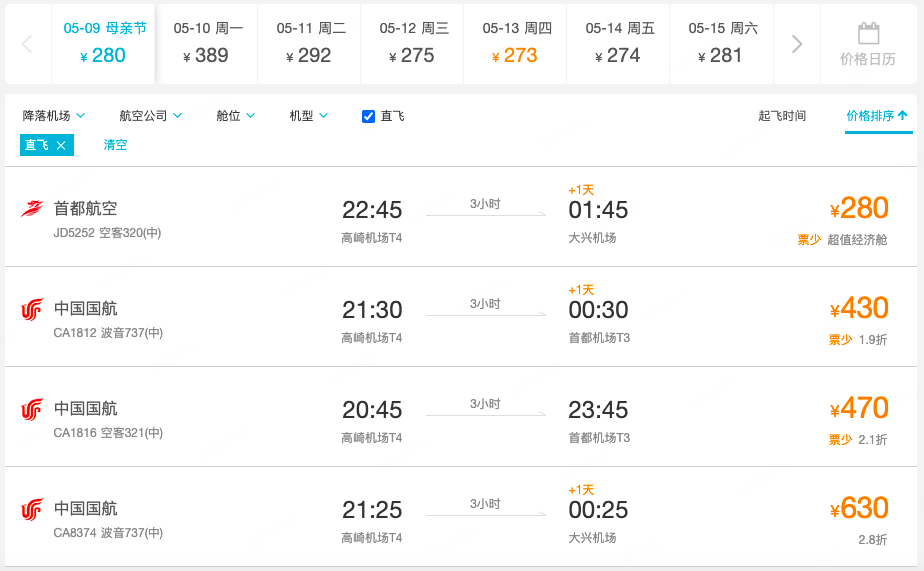Select the 05-10 周一 date tab
The width and height of the screenshot is (924, 571).
pos(207,44)
